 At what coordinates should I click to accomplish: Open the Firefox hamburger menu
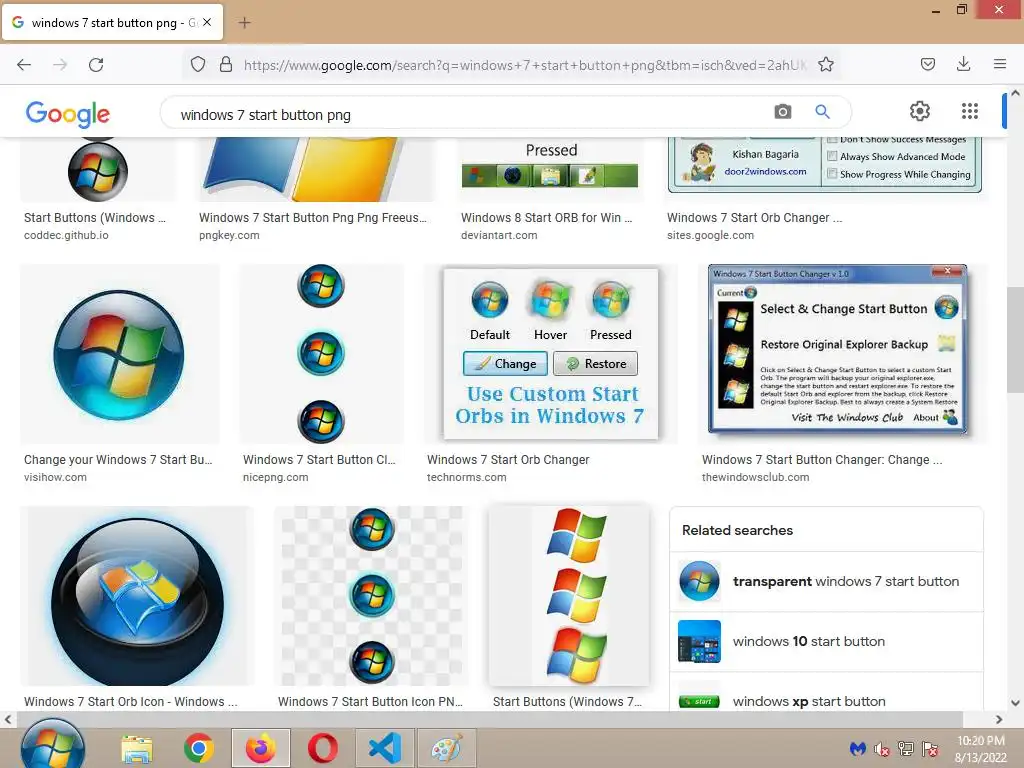pos(1000,64)
